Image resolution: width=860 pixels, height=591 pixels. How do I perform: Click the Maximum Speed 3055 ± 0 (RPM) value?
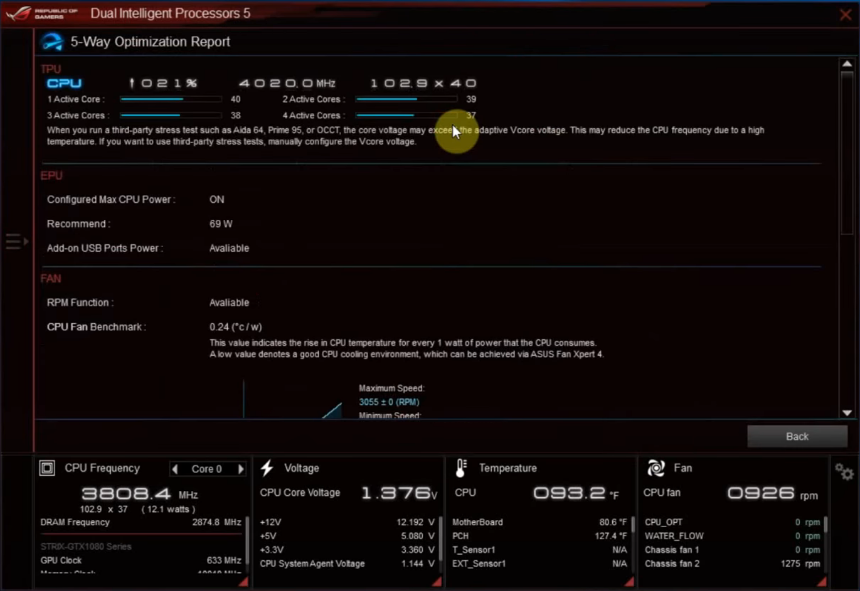389,402
